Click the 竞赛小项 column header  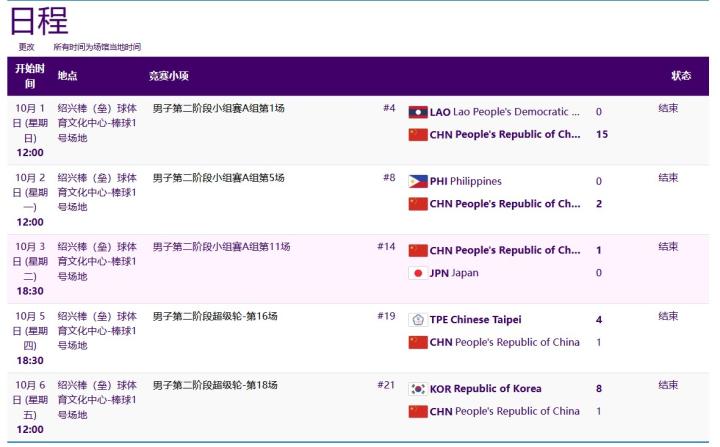168,76
